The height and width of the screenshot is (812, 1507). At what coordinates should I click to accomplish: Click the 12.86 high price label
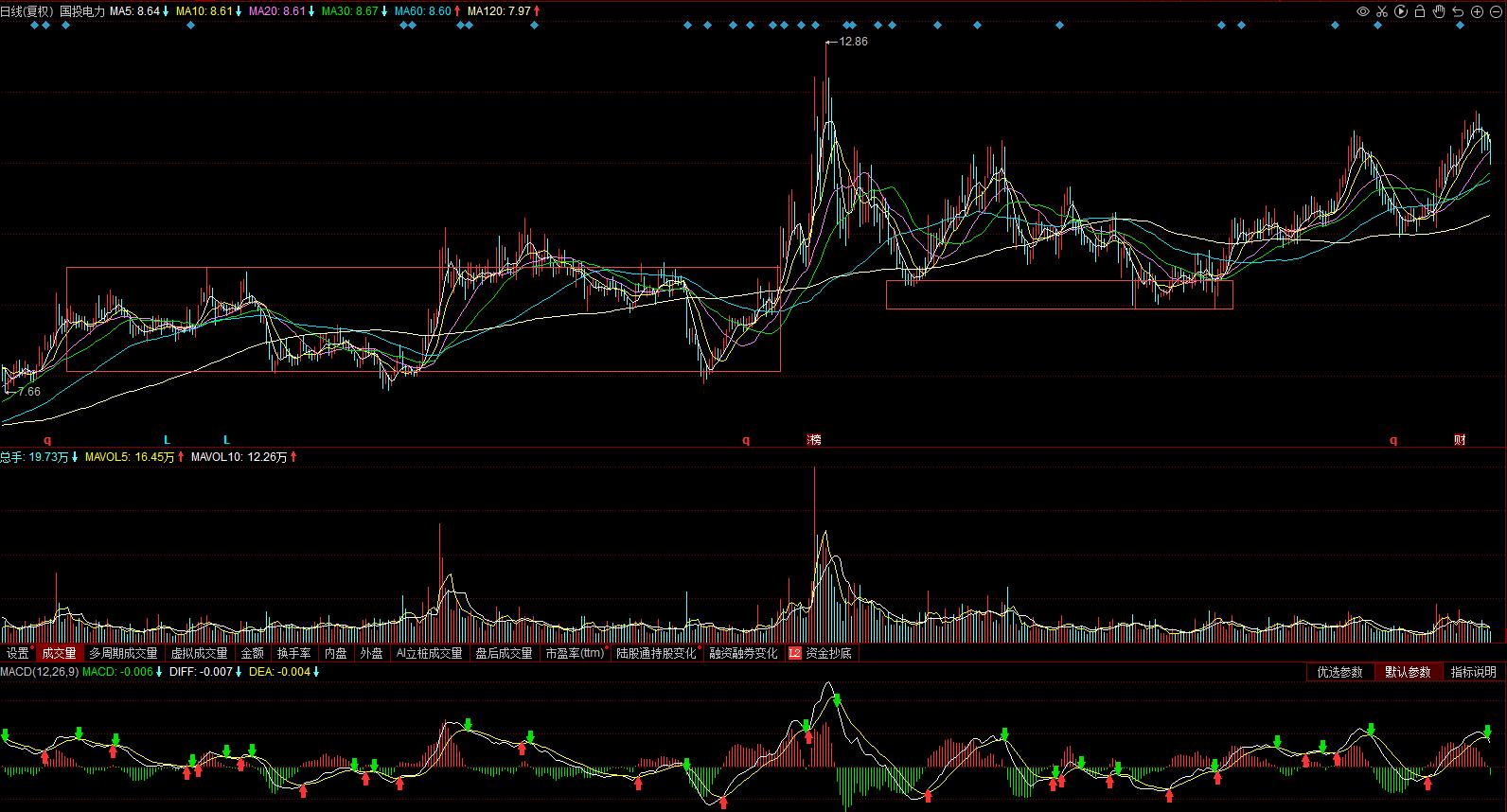click(853, 42)
